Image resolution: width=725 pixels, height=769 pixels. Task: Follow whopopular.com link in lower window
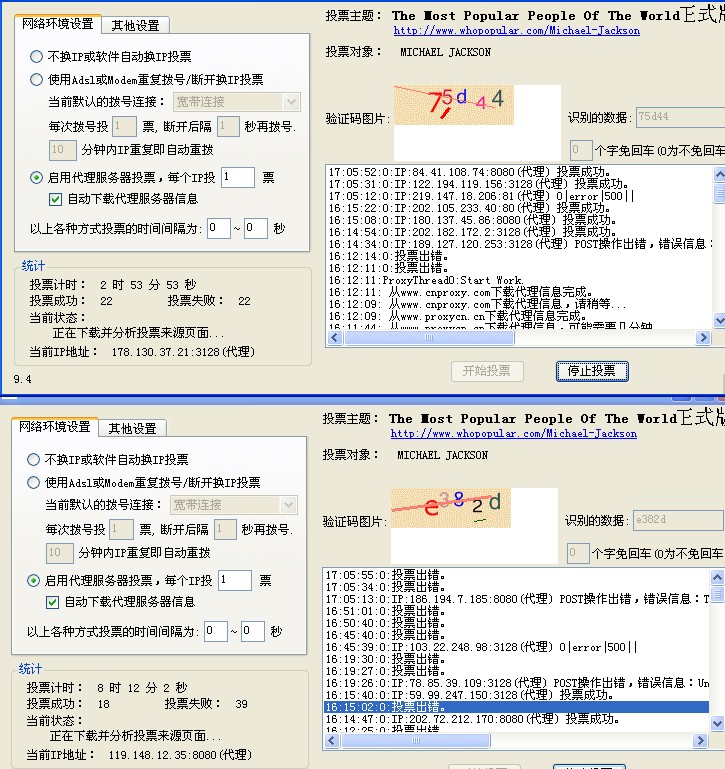[513, 434]
